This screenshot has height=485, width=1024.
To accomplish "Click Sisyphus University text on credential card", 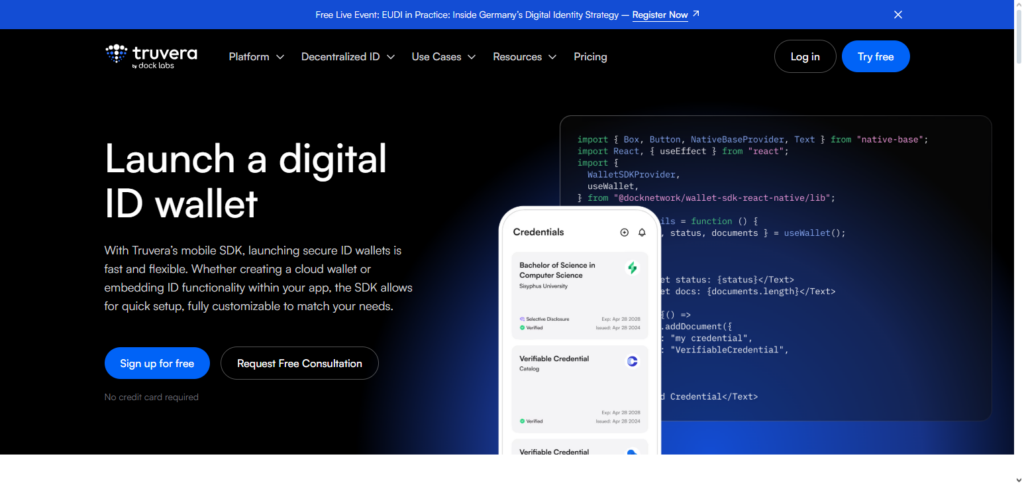I will [543, 286].
